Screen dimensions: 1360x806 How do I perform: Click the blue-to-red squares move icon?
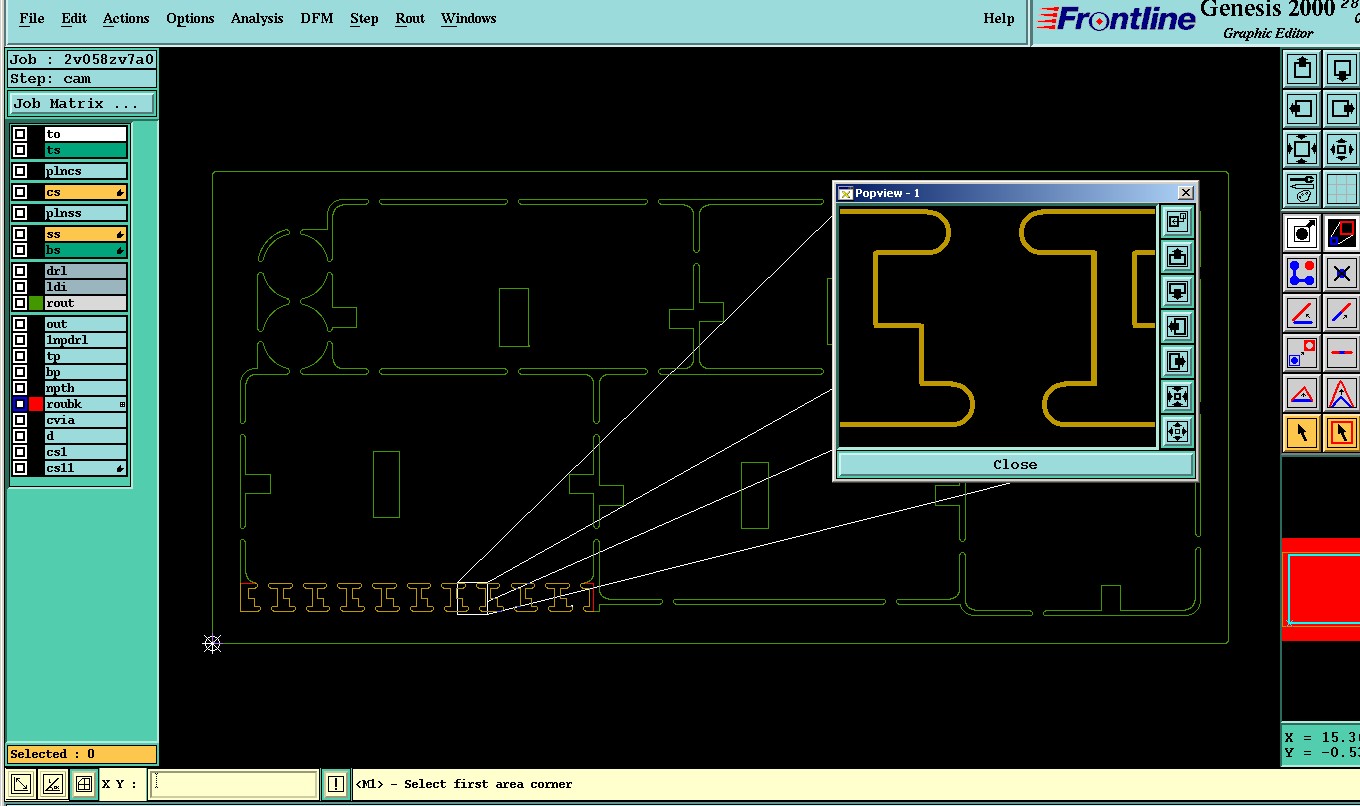click(1301, 353)
